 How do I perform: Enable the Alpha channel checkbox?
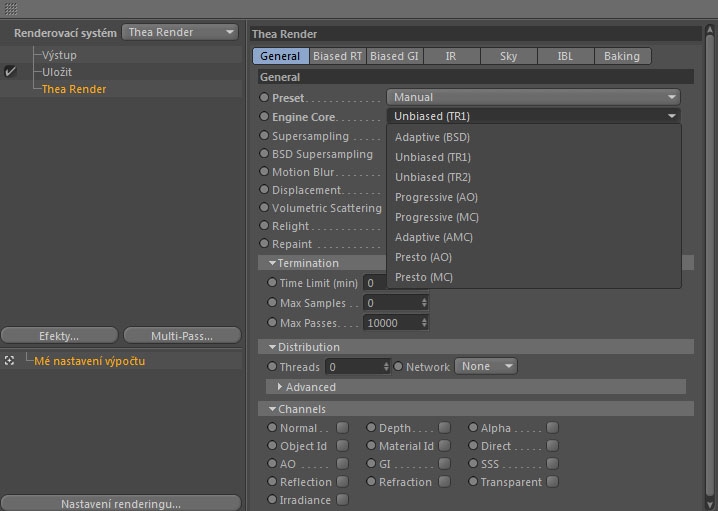click(x=553, y=427)
